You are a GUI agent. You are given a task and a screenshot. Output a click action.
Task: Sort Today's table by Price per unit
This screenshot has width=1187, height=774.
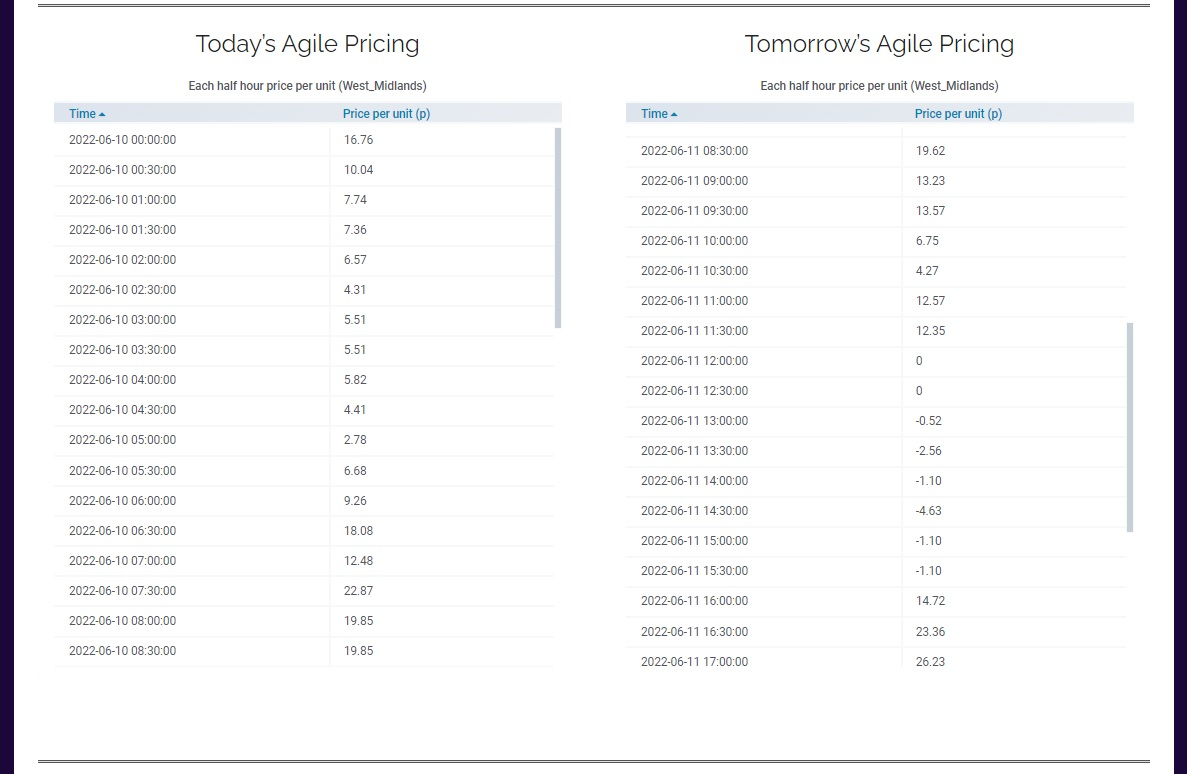tap(386, 114)
